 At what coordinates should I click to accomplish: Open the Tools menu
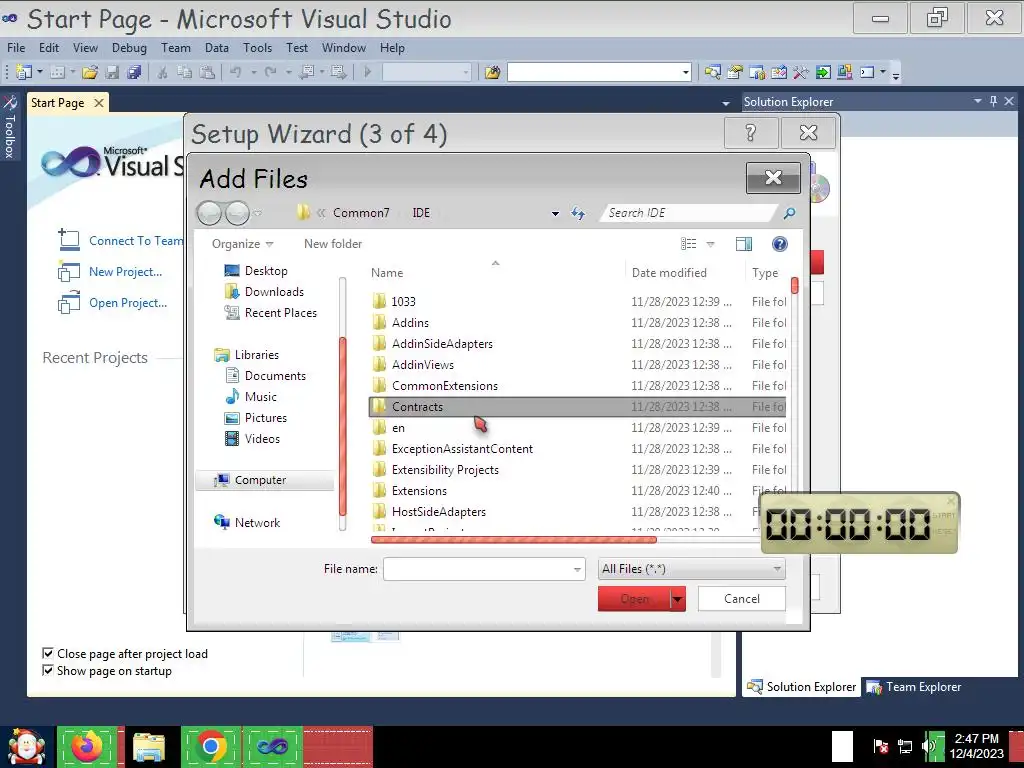257,48
